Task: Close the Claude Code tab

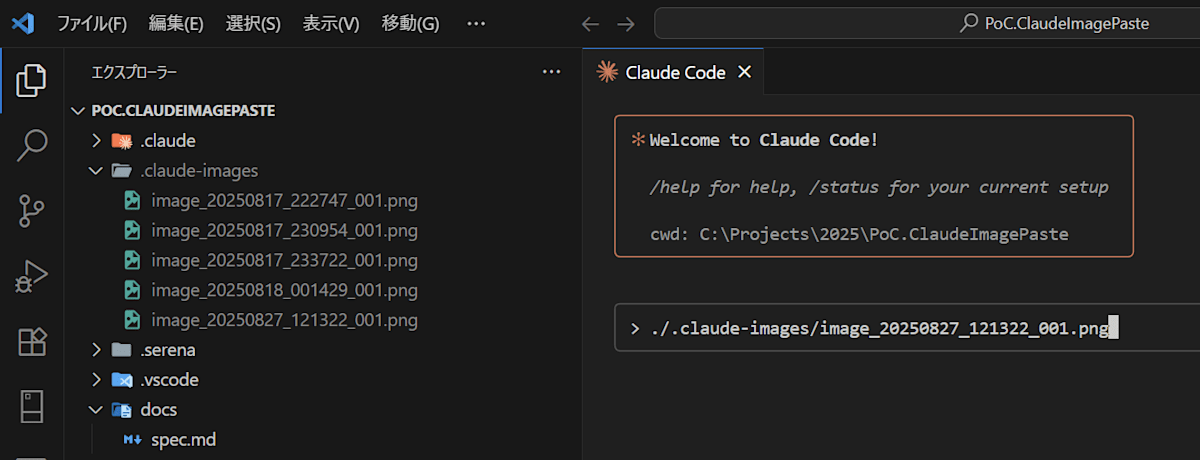Action: click(744, 72)
